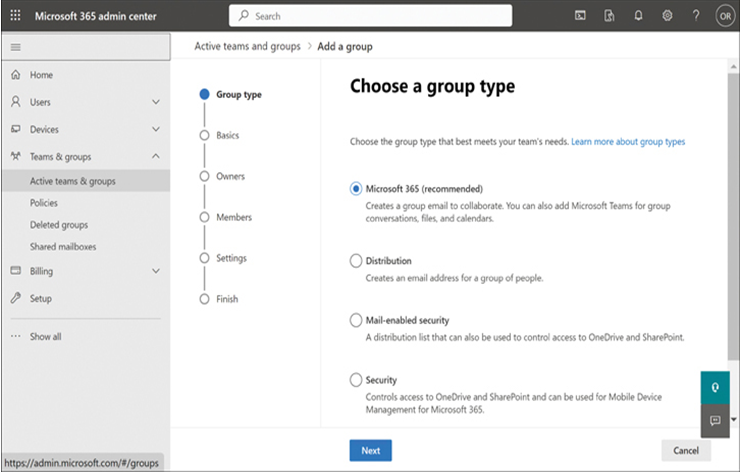
Task: Open Learn more about group types link
Action: [628, 141]
